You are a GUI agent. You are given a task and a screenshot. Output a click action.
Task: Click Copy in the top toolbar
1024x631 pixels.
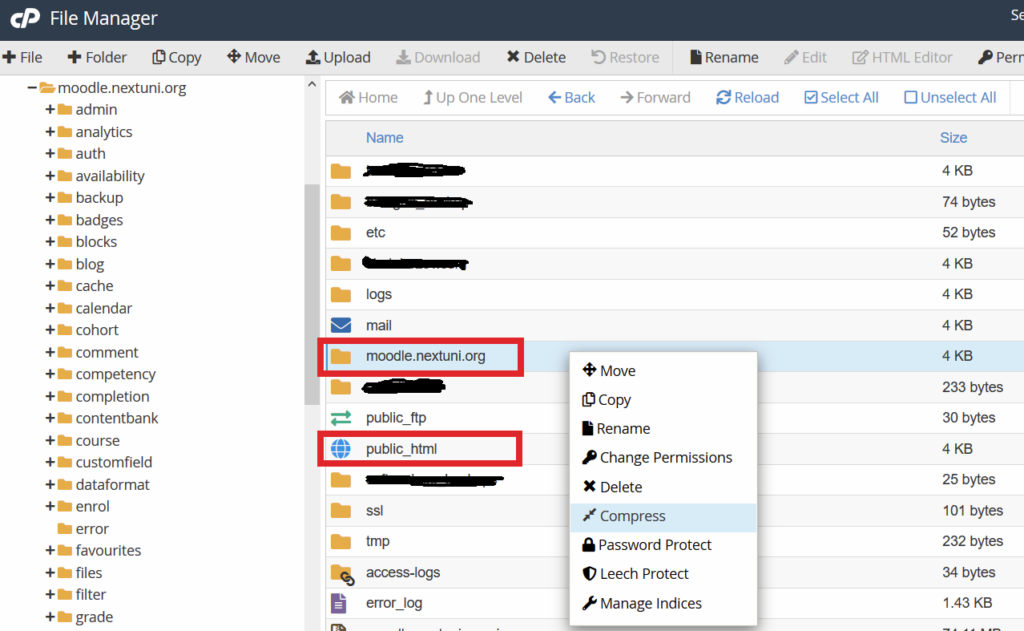click(x=176, y=57)
